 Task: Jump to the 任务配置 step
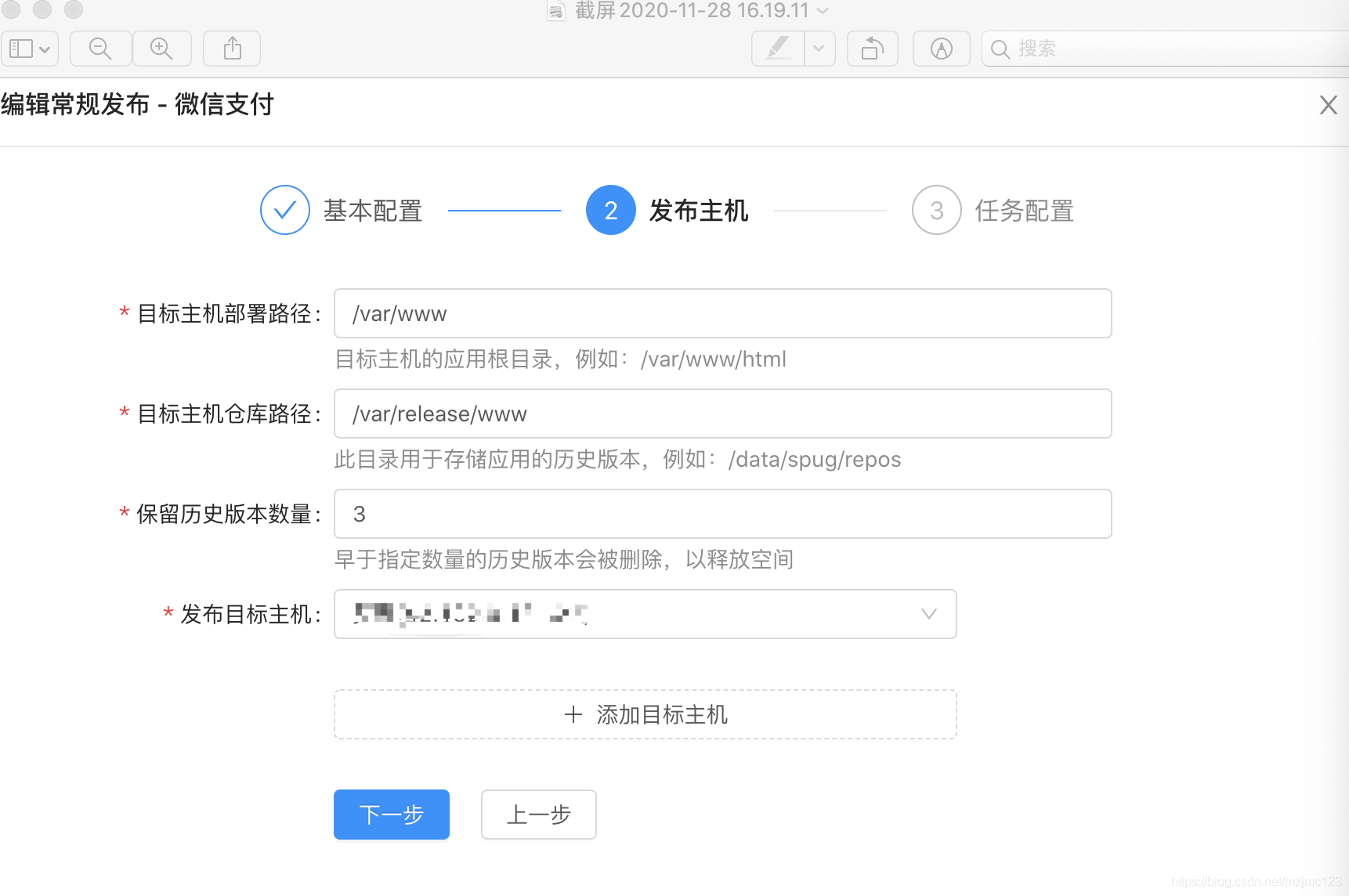[1024, 211]
